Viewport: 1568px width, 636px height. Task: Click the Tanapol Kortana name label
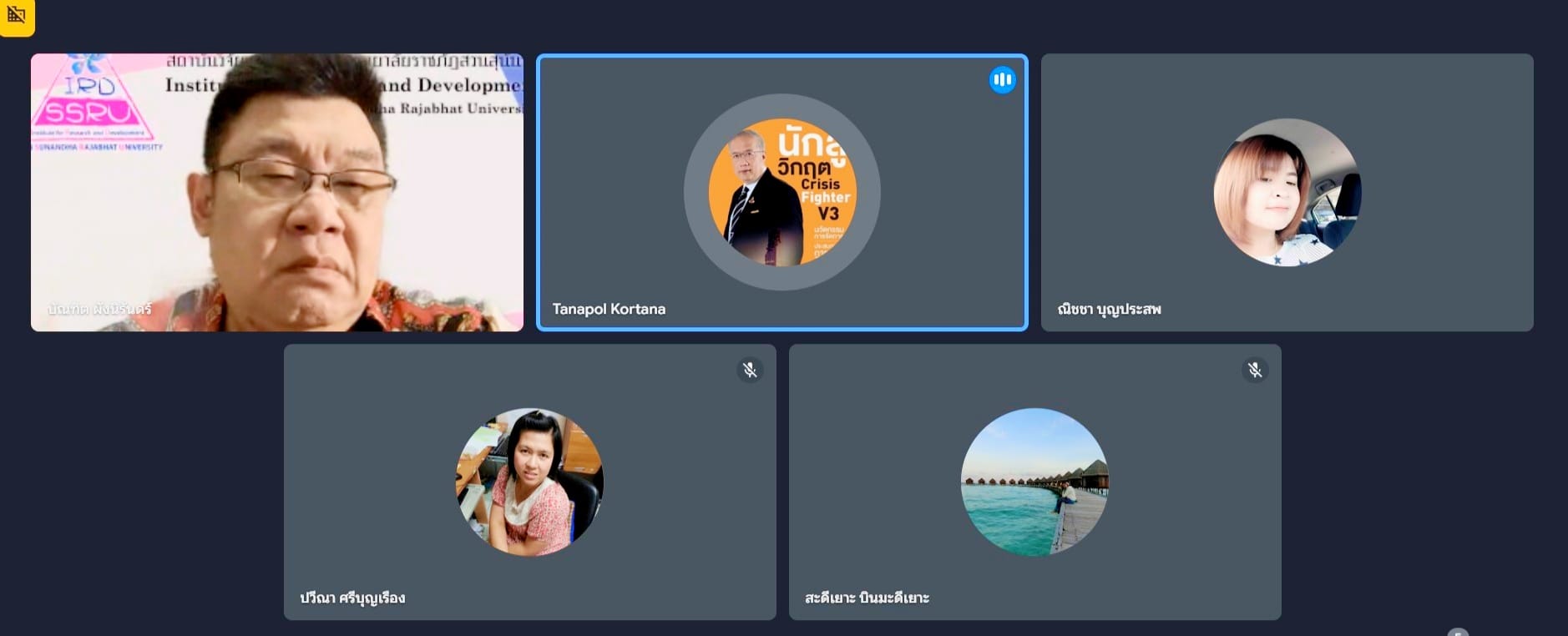(609, 309)
